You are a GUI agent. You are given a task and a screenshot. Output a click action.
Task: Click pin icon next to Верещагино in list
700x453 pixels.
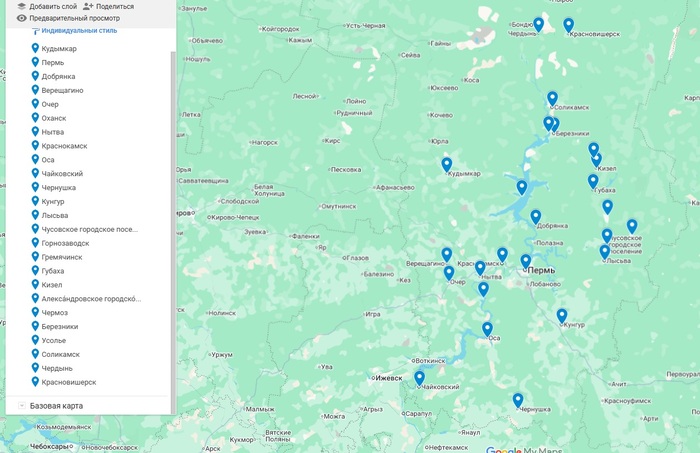click(35, 89)
